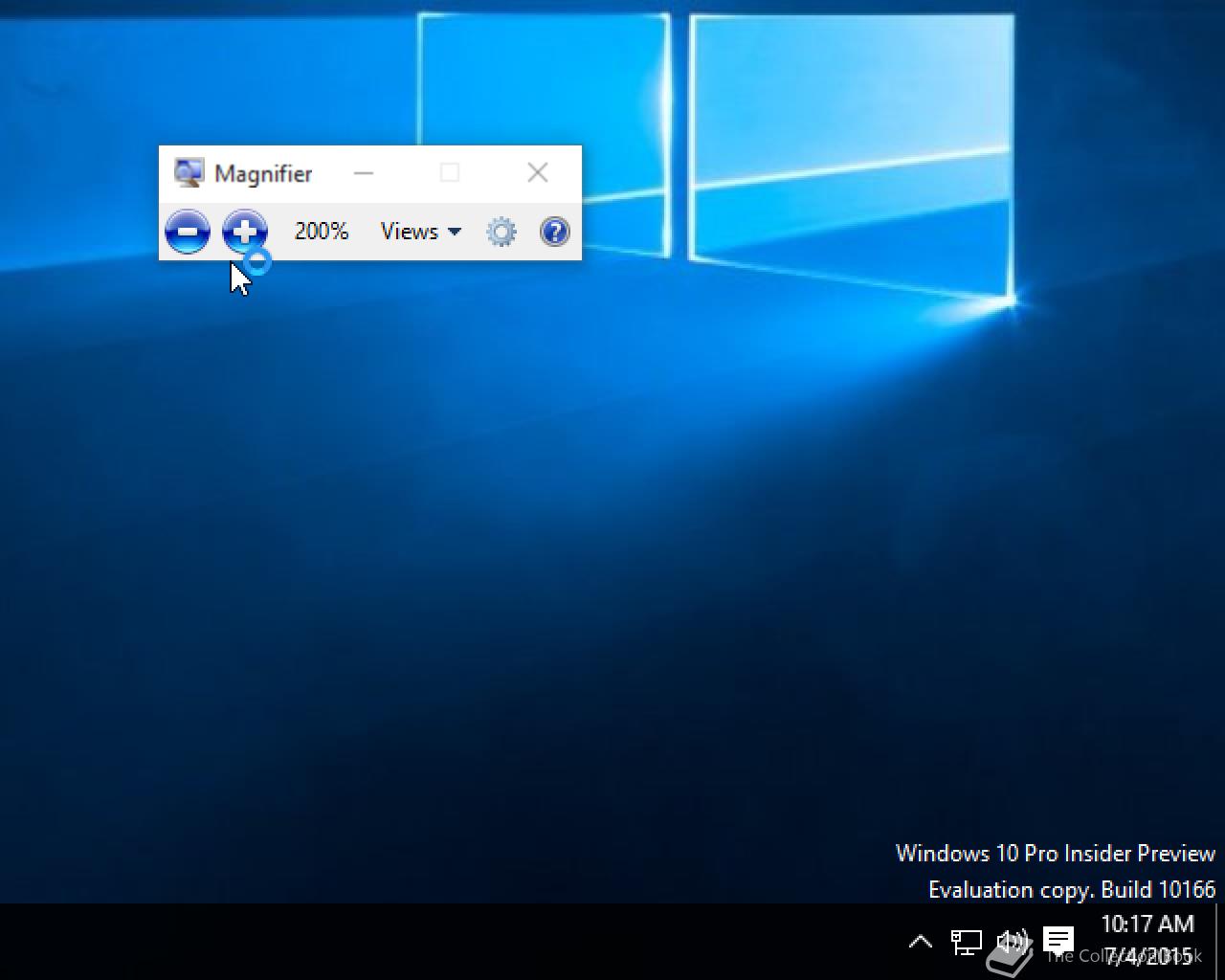
Task: Open Action Center notifications icon
Action: coord(1058,941)
